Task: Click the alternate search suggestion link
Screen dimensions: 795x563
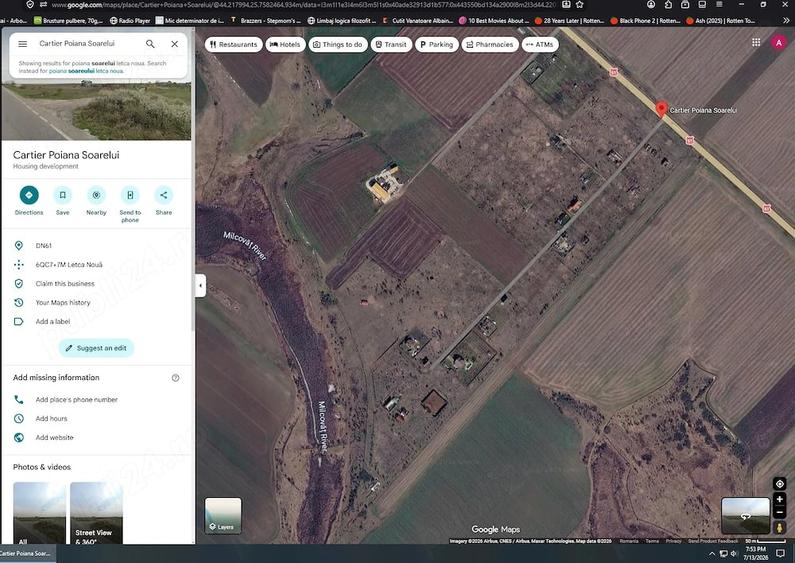Action: click(86, 71)
